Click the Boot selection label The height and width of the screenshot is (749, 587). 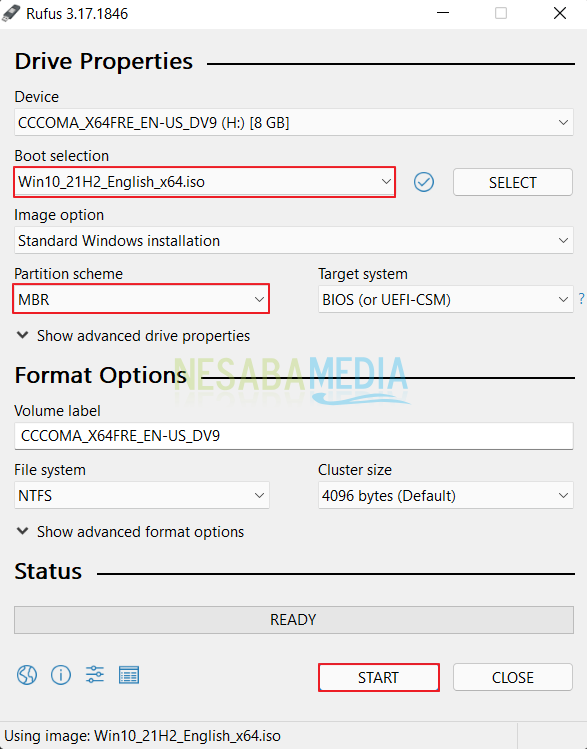(x=62, y=156)
